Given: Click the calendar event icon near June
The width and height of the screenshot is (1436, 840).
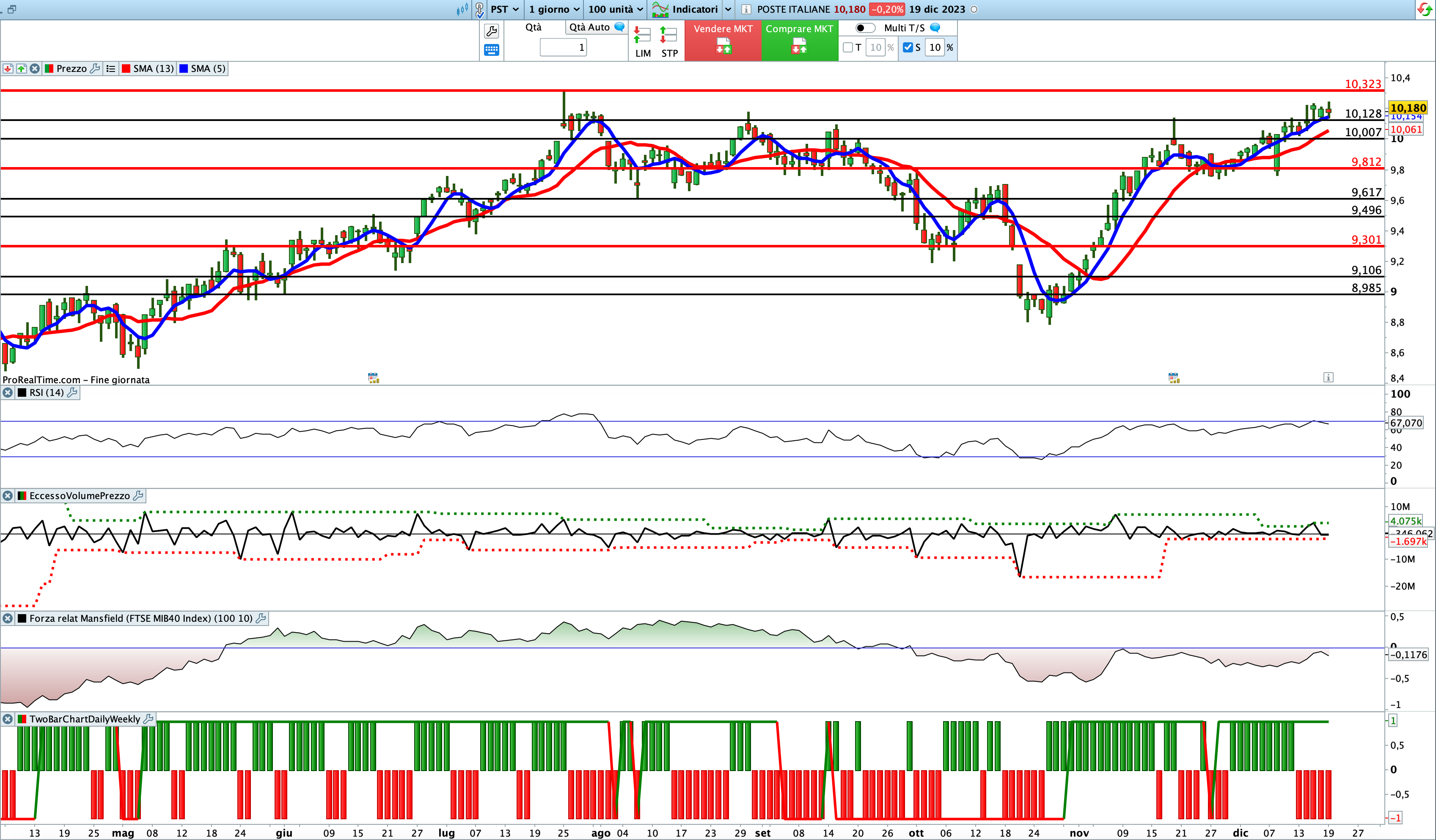Looking at the screenshot, I should [x=373, y=378].
